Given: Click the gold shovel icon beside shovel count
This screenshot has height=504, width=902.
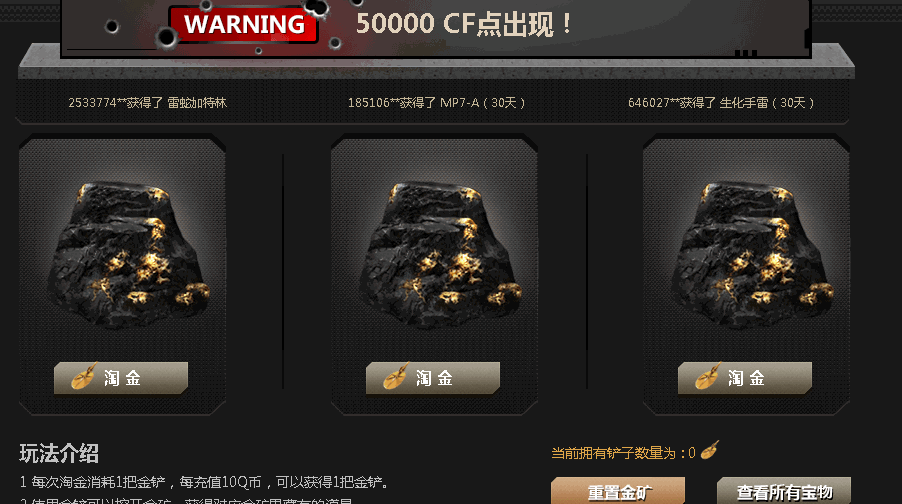Looking at the screenshot, I should [710, 450].
